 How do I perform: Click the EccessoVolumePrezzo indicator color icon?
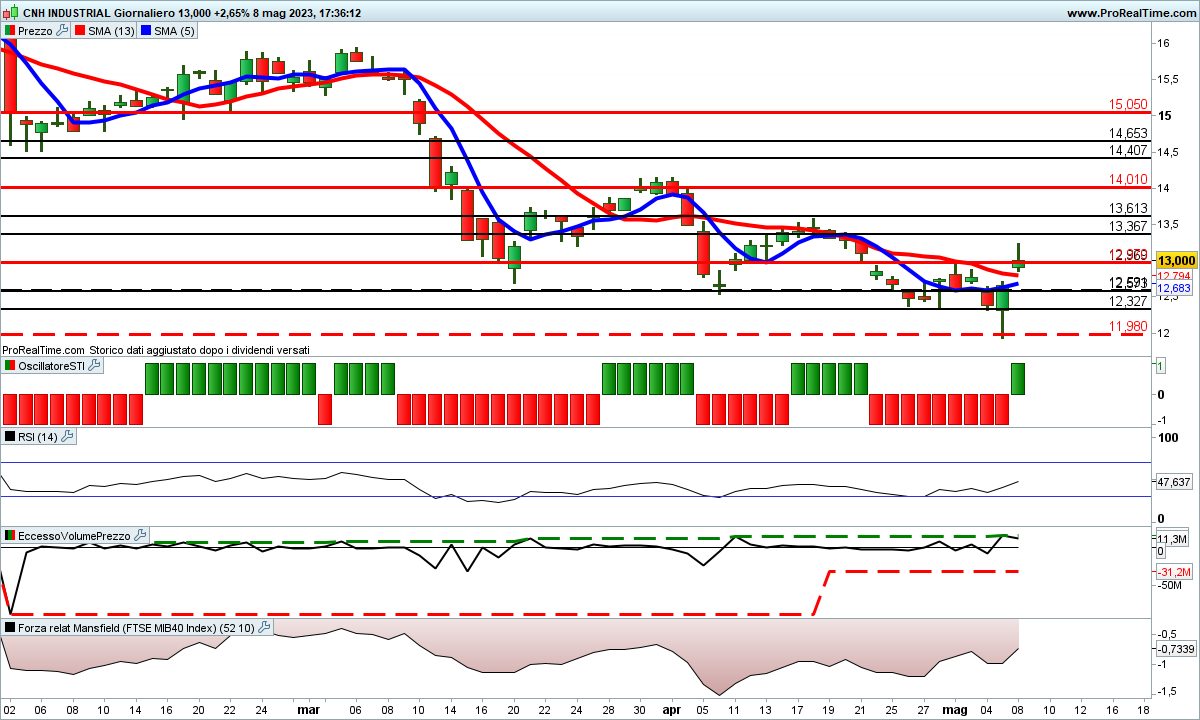coord(10,536)
